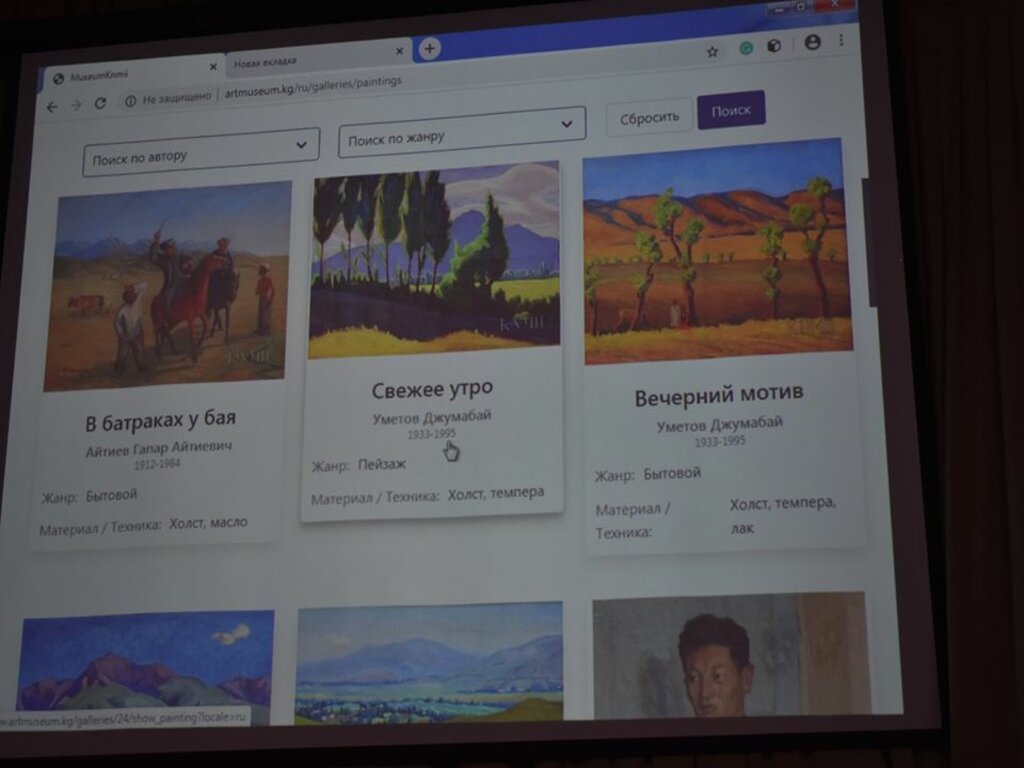Click genre value 'Пейзаж'

coord(382,464)
